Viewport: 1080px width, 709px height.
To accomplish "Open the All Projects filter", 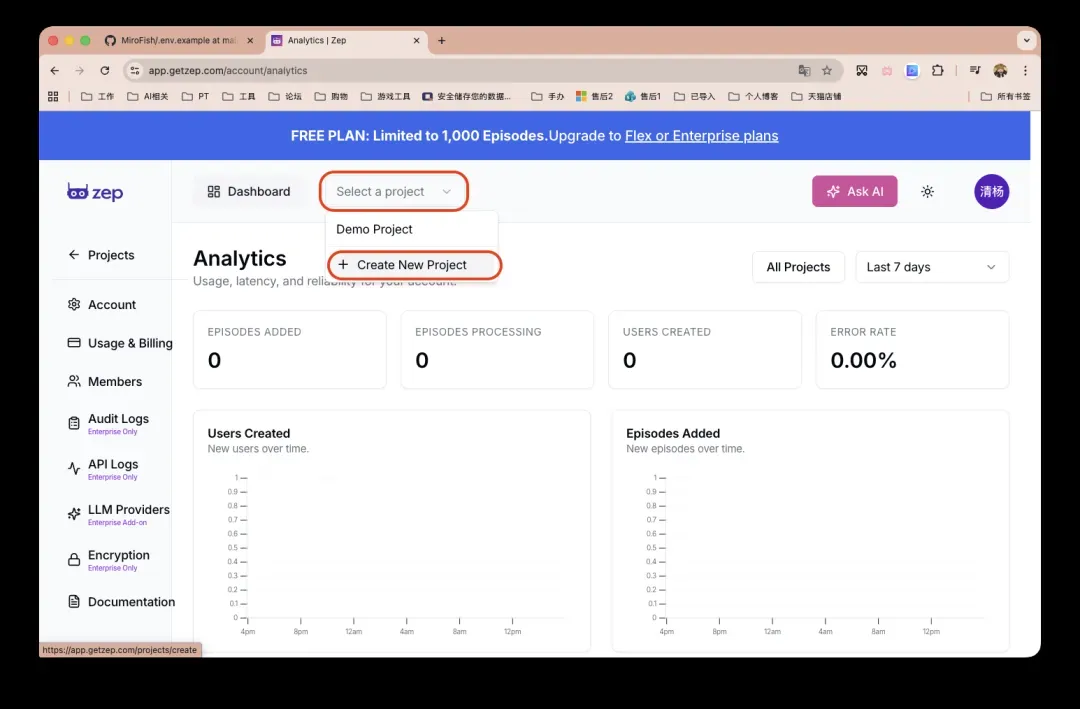I will pyautogui.click(x=798, y=267).
